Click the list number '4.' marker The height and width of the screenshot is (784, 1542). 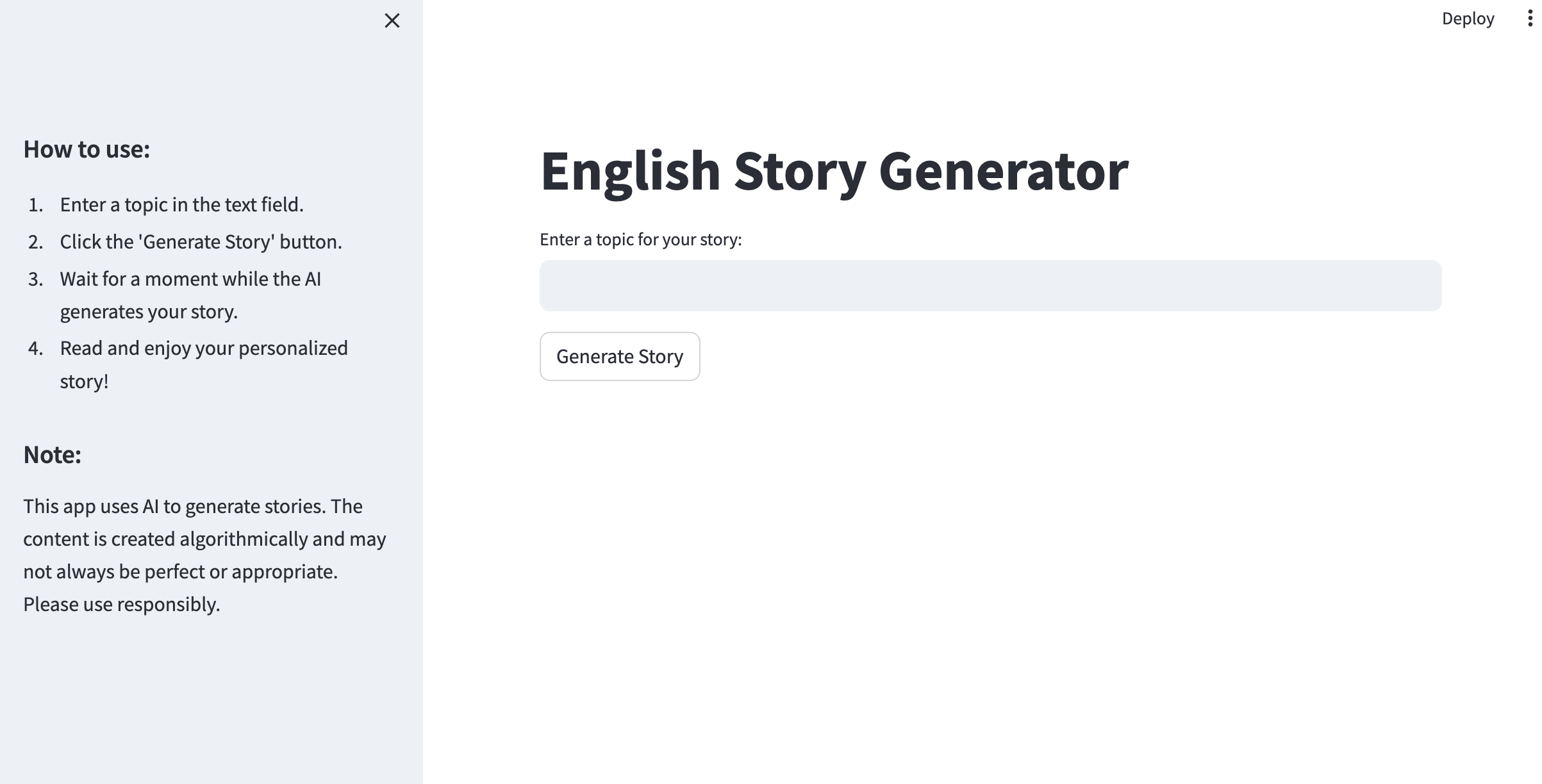tap(36, 348)
